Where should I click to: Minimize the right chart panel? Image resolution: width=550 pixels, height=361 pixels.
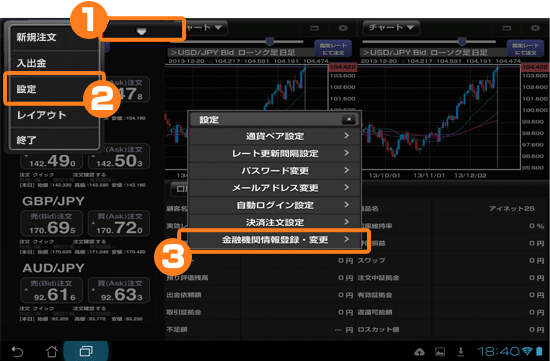(507, 28)
